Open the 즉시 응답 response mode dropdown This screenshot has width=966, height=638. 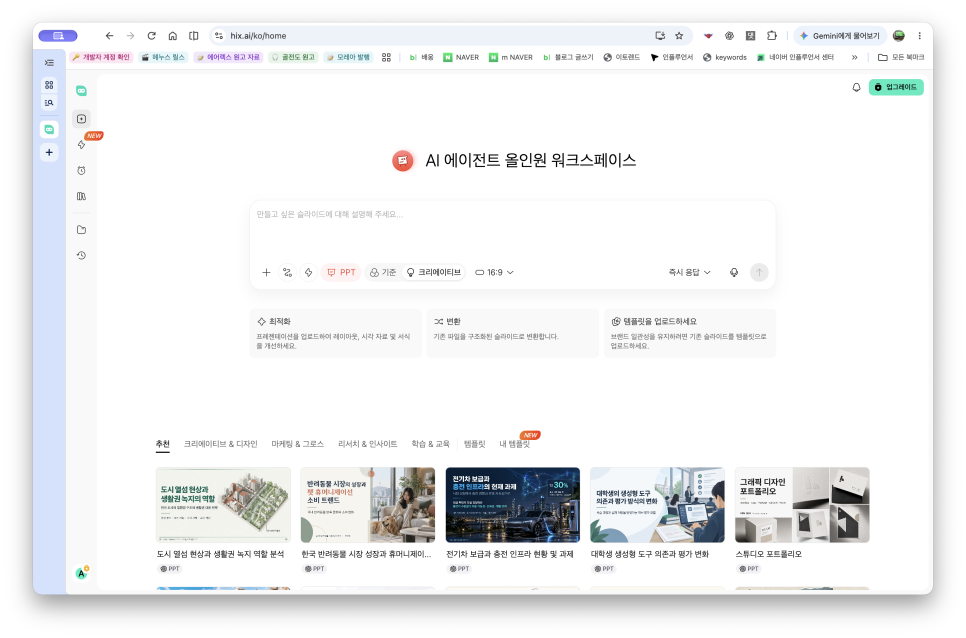(689, 272)
